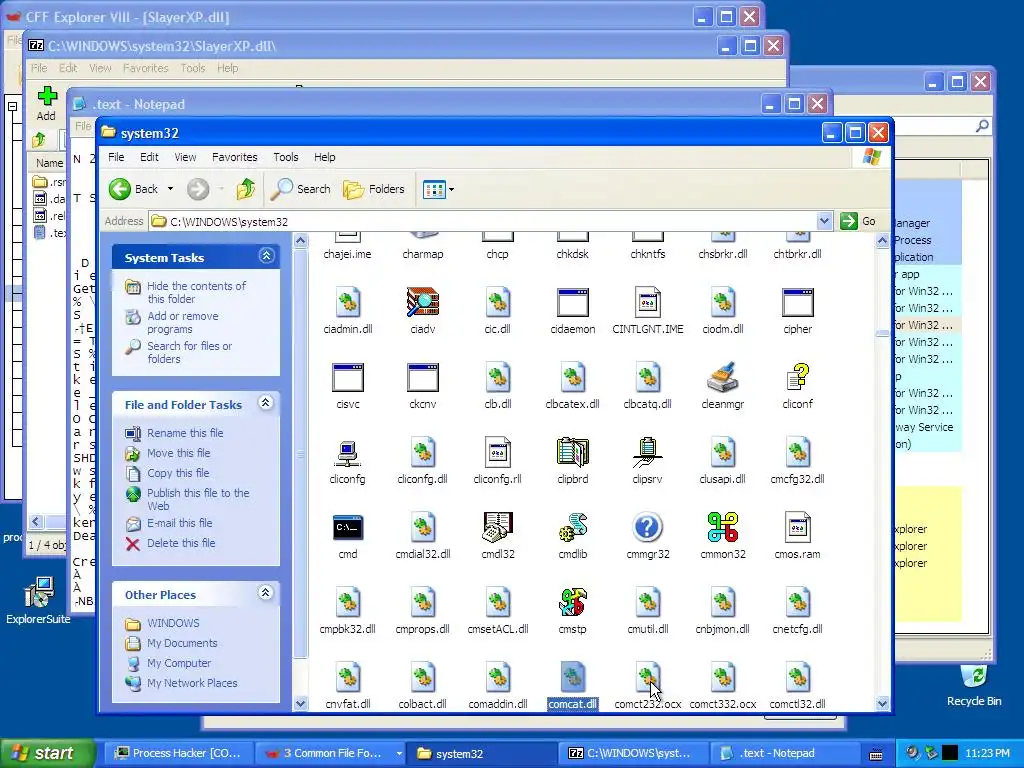
Task: Select the clipsrv file icon
Action: coord(647,453)
